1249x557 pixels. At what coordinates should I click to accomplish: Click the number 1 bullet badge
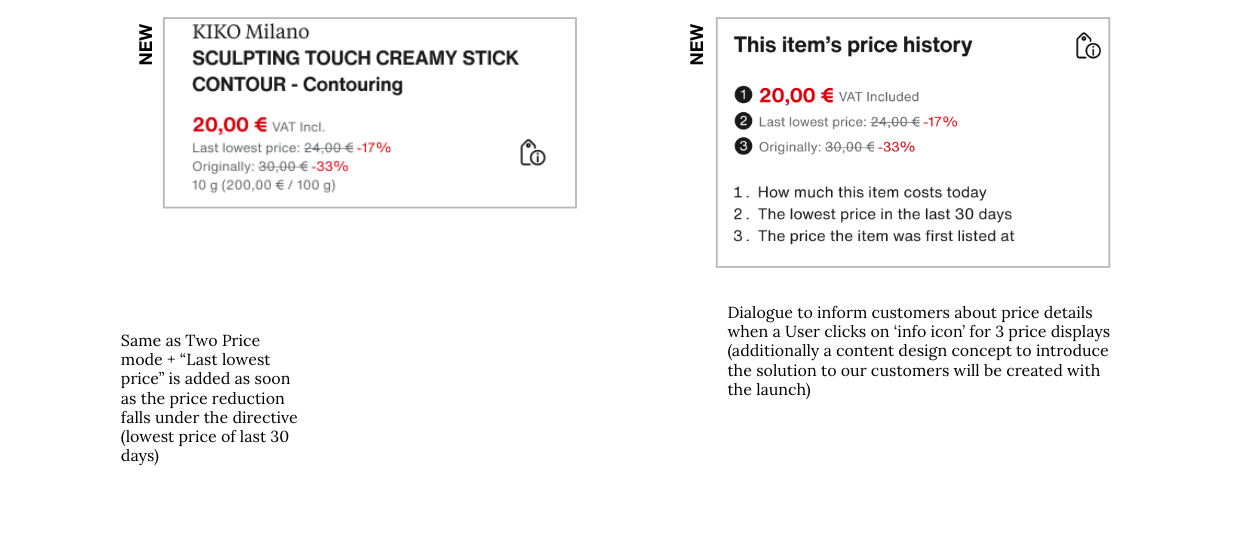click(x=743, y=95)
